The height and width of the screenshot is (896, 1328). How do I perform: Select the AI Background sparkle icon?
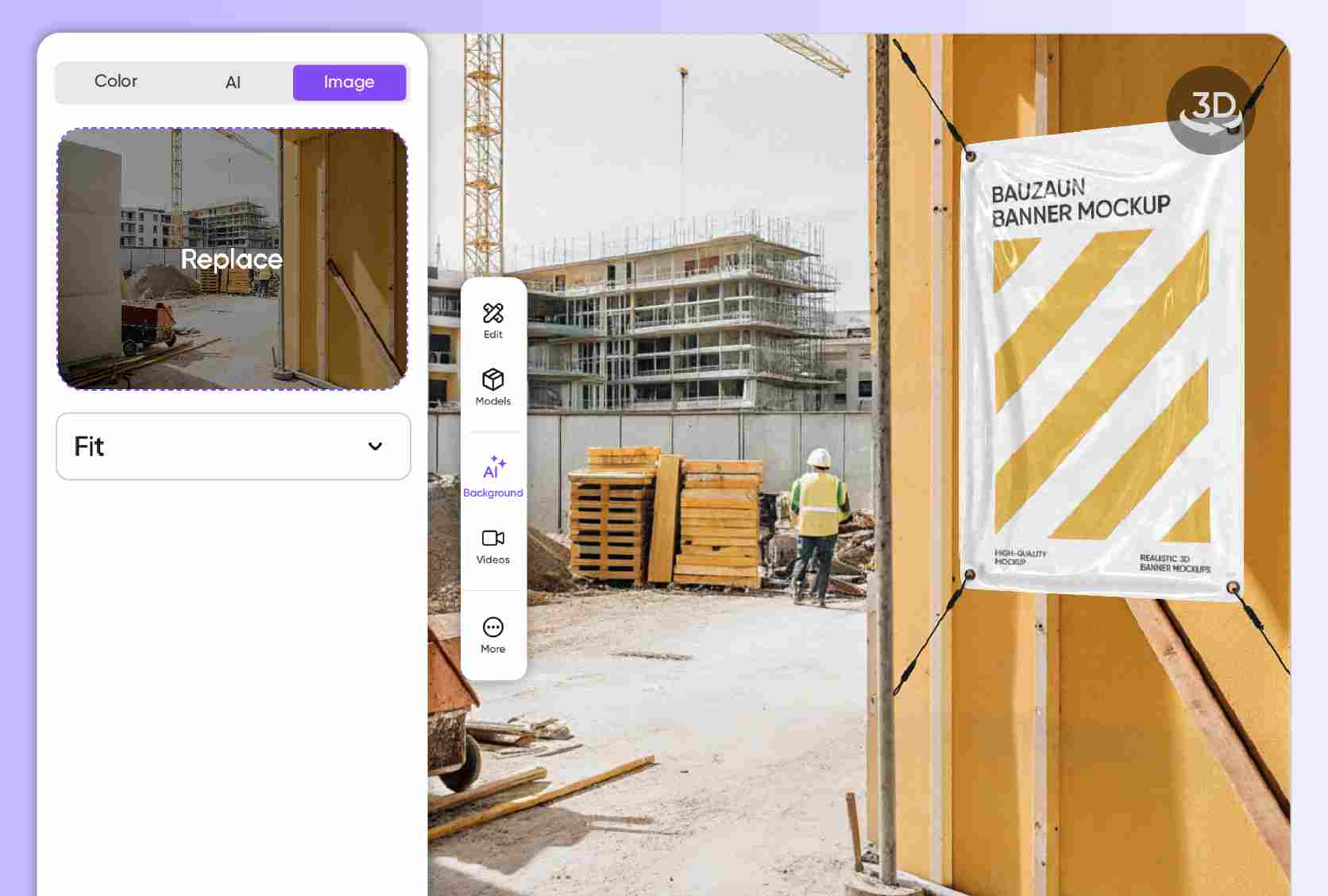(x=494, y=467)
